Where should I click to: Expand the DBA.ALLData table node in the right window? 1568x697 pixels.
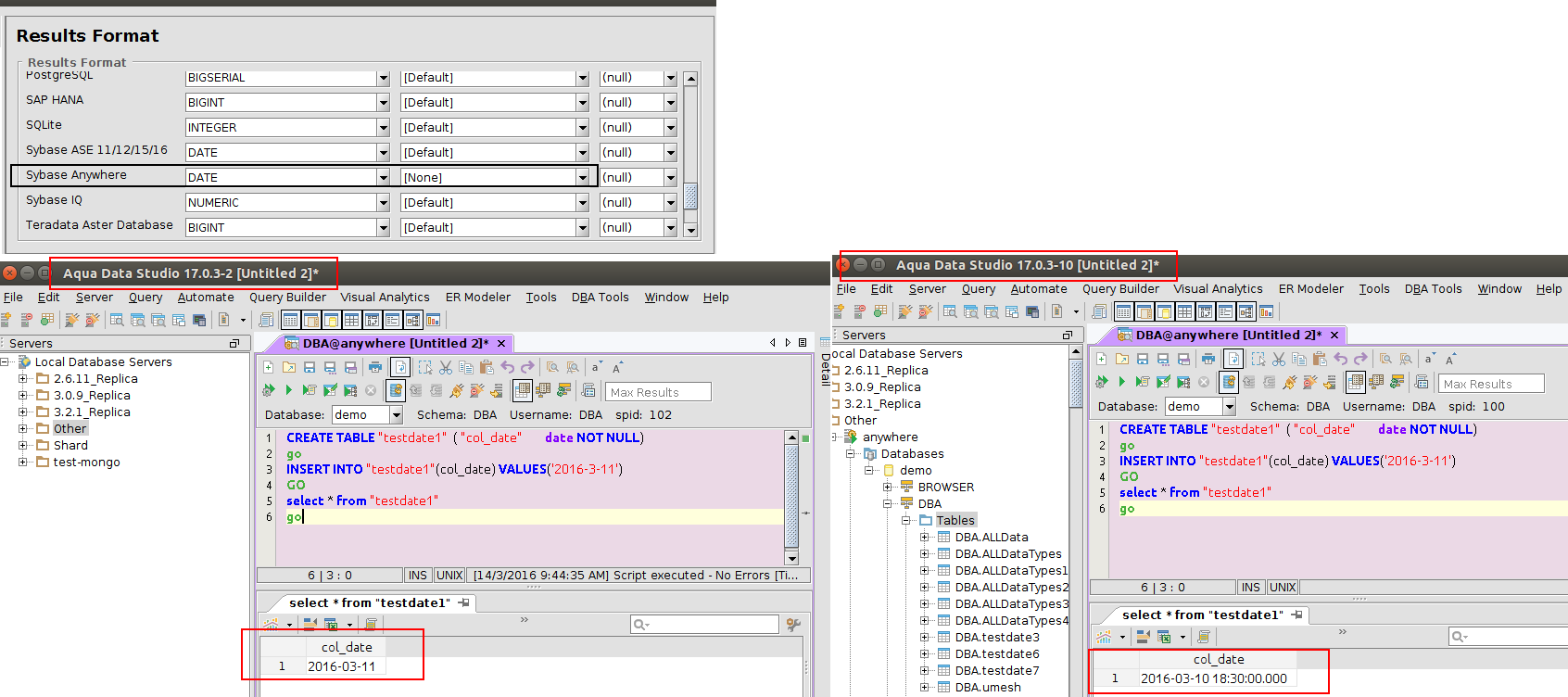pos(925,538)
